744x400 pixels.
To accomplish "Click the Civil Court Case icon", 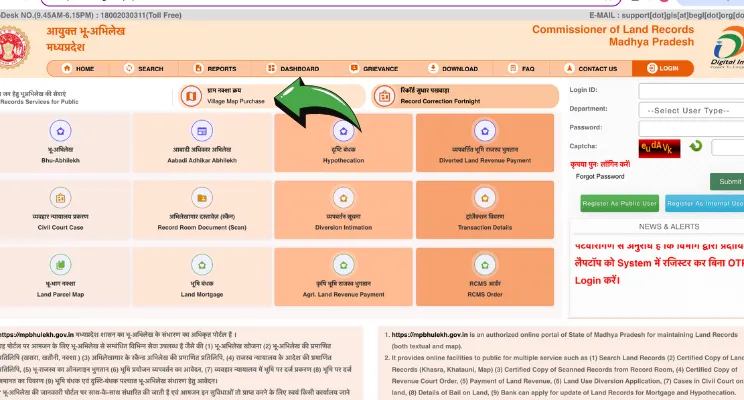I will (x=62, y=198).
